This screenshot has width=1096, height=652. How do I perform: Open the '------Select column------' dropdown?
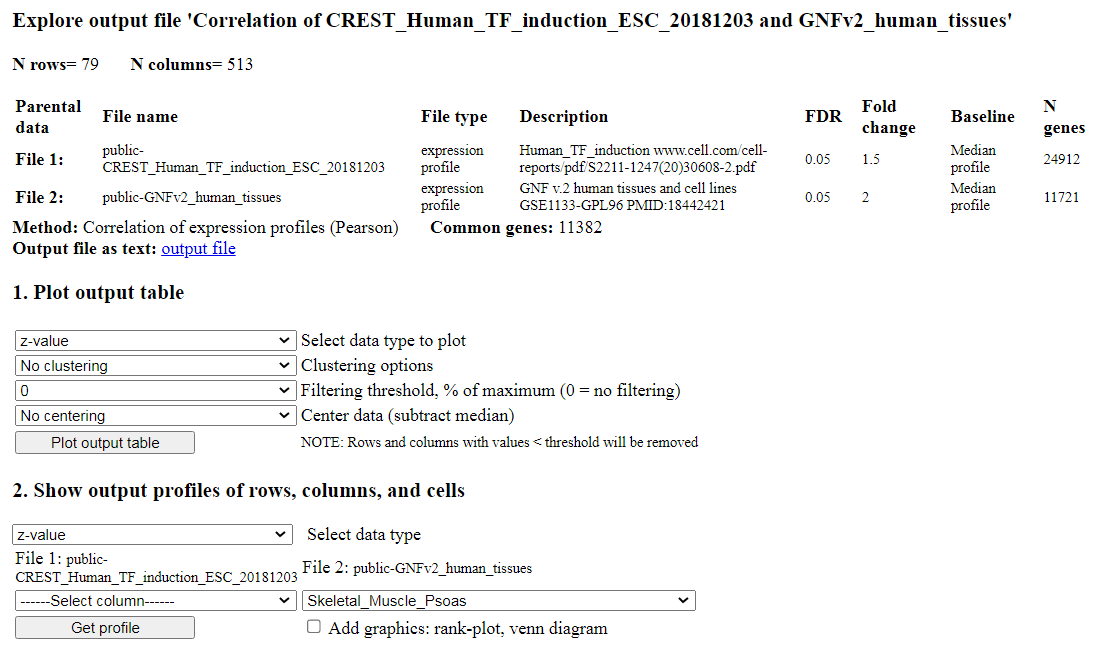(x=155, y=601)
